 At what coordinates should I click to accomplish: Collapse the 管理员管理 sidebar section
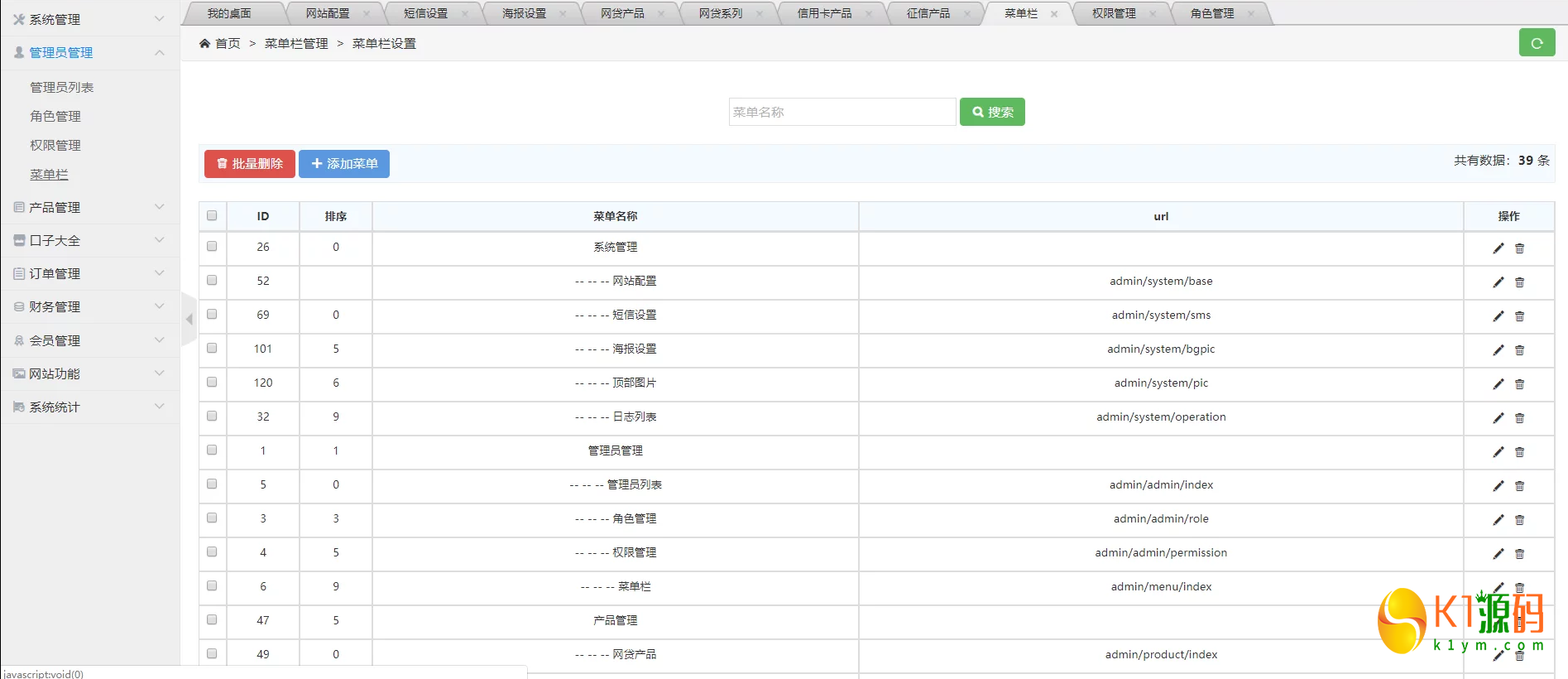pos(89,52)
